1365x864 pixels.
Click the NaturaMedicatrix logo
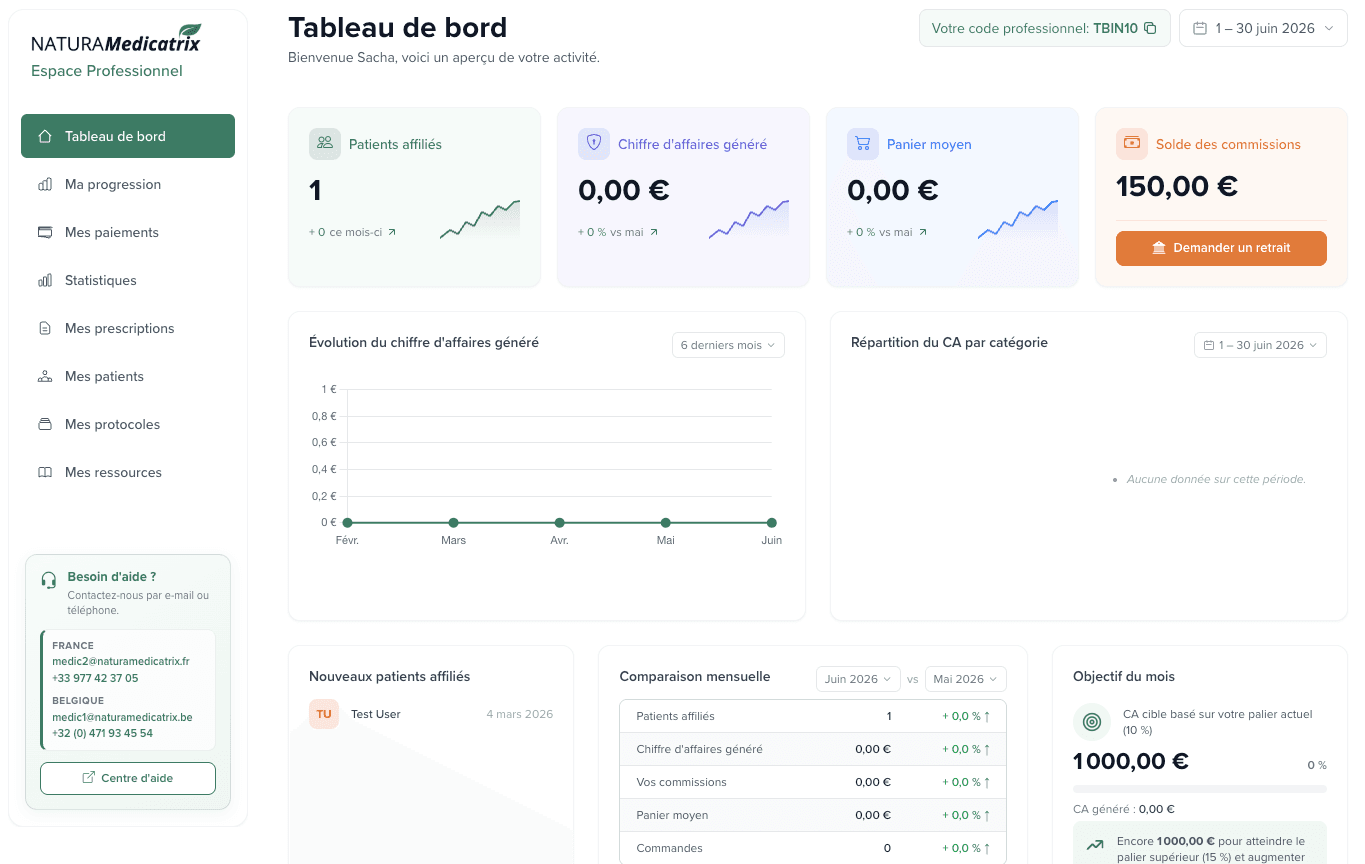116,40
